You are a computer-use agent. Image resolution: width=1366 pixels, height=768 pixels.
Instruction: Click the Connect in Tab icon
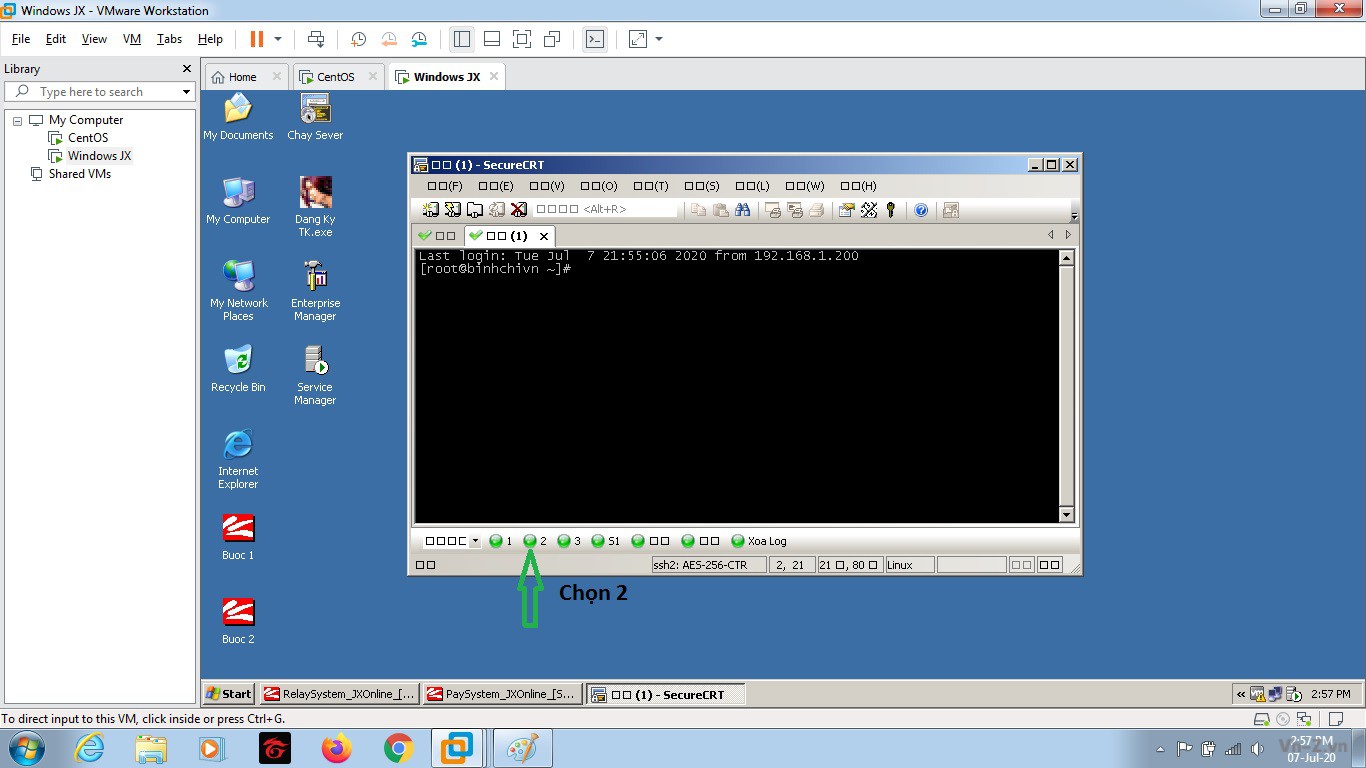coord(475,210)
